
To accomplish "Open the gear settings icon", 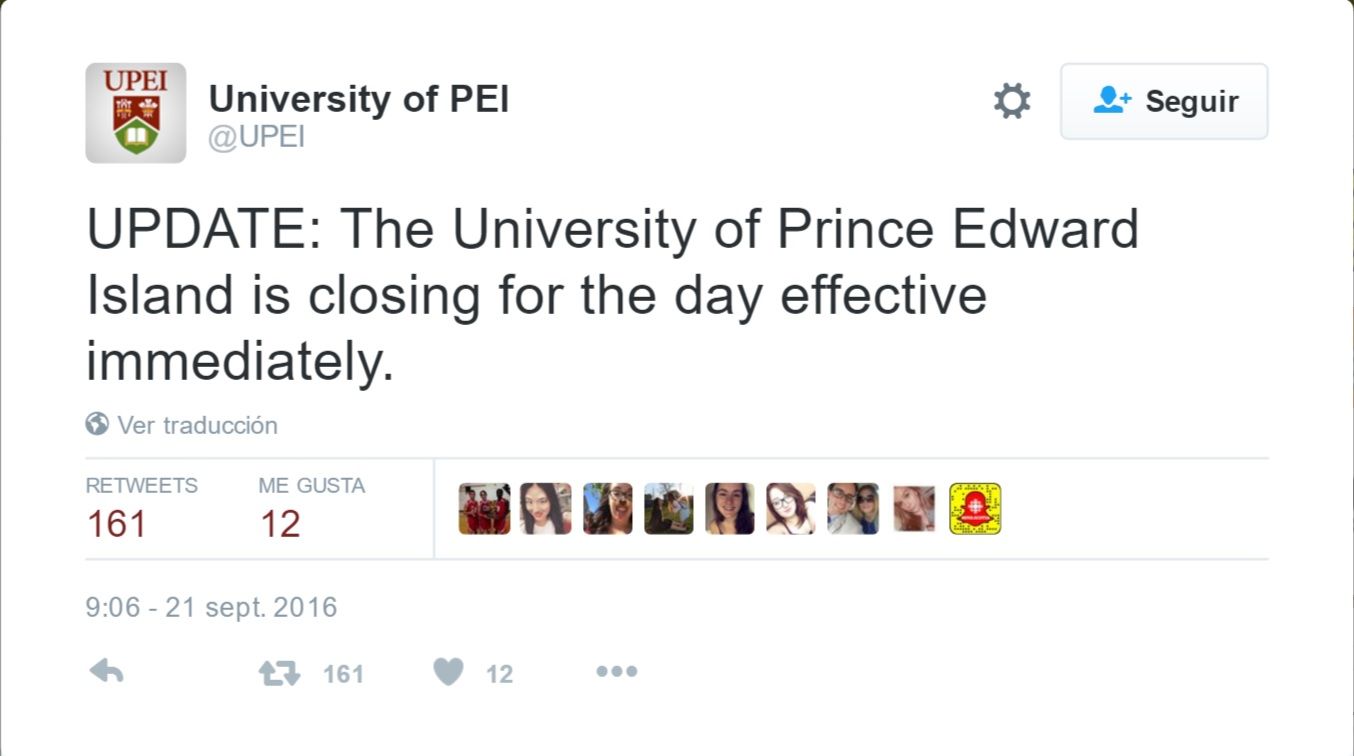I will (1011, 101).
